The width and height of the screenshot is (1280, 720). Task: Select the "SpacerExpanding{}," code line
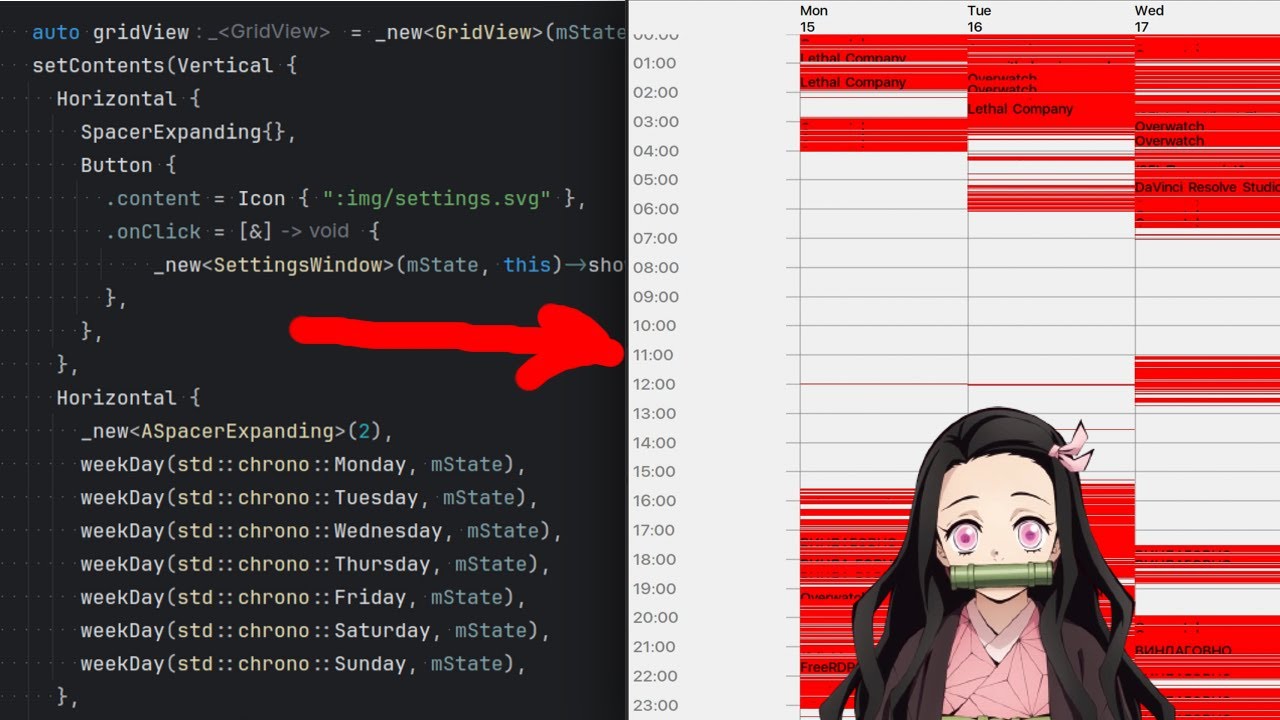189,132
